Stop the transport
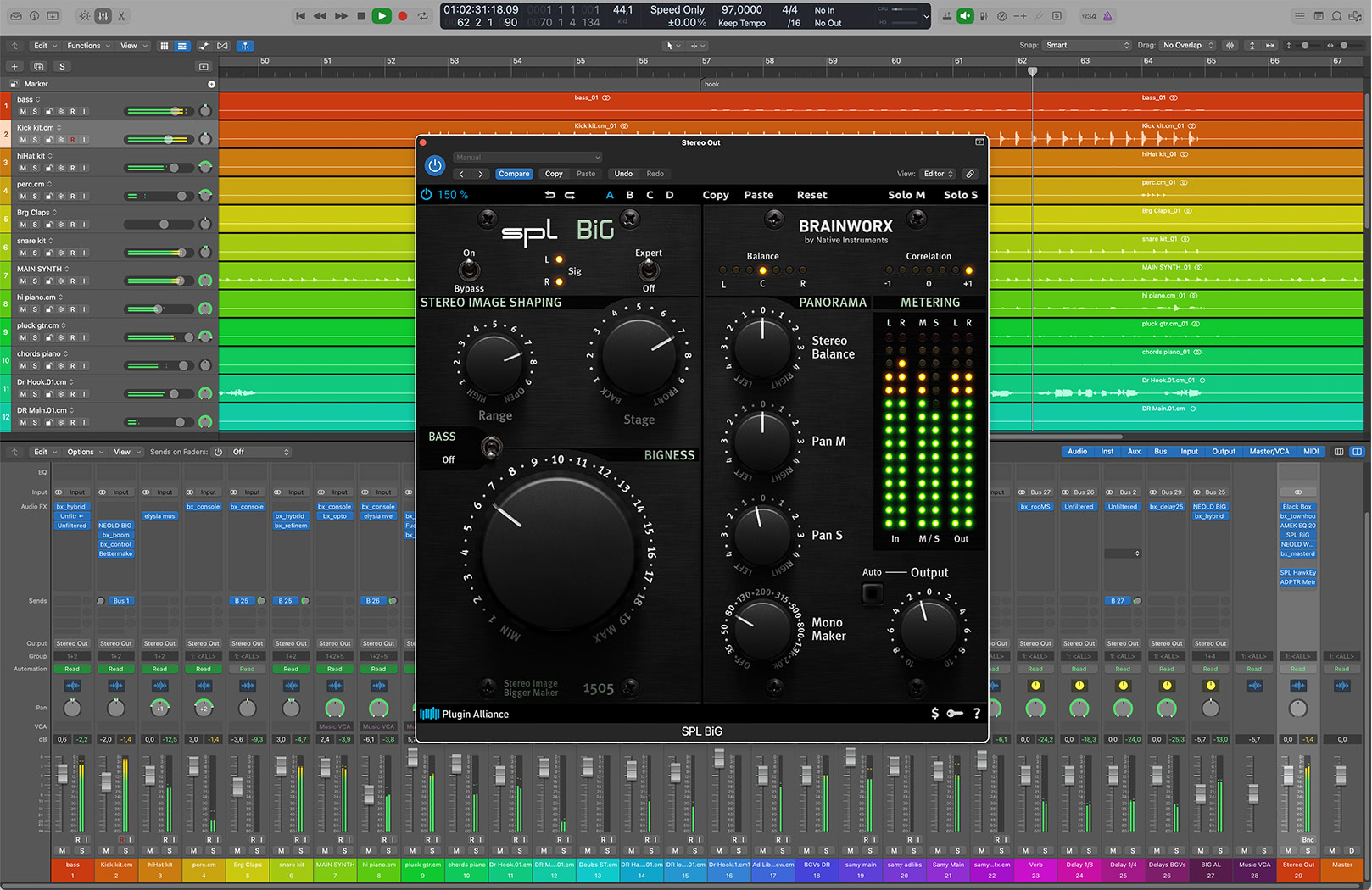 coord(361,15)
